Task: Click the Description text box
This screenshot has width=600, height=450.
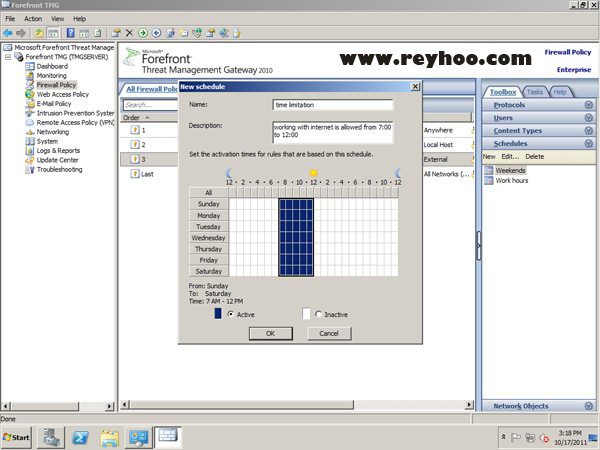Action: pos(333,132)
